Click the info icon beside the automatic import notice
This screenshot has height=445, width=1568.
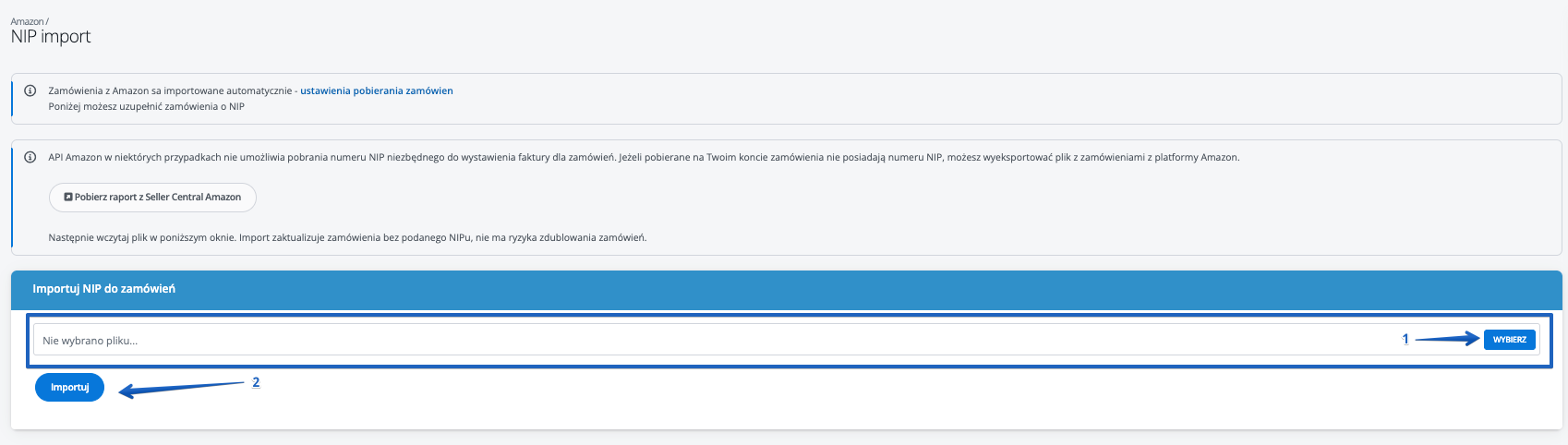click(x=30, y=90)
